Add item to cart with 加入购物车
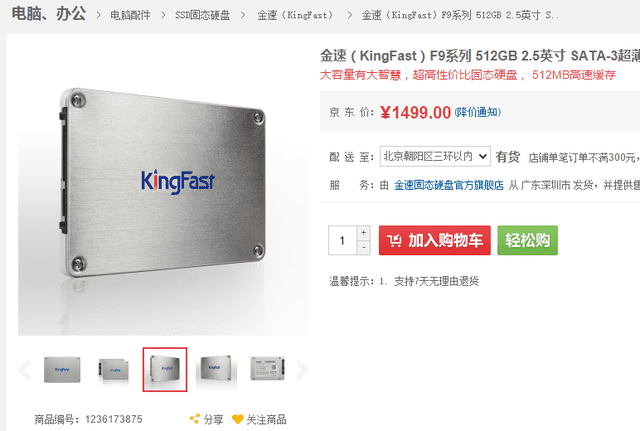 click(435, 240)
